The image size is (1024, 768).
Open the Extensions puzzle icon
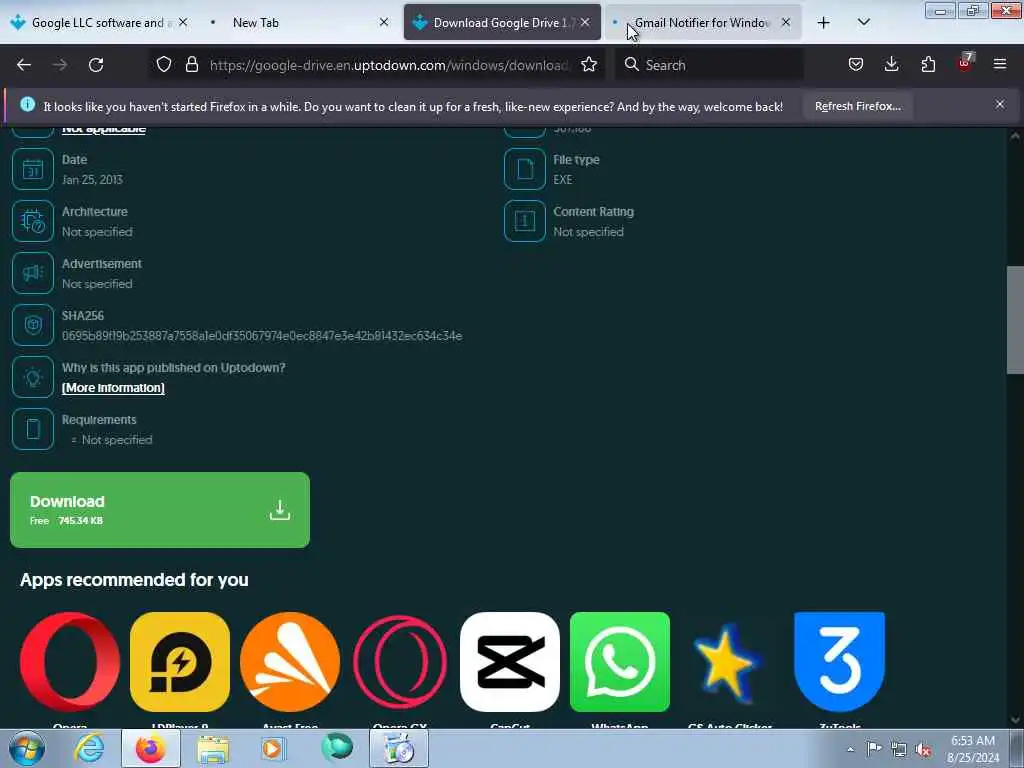[928, 64]
